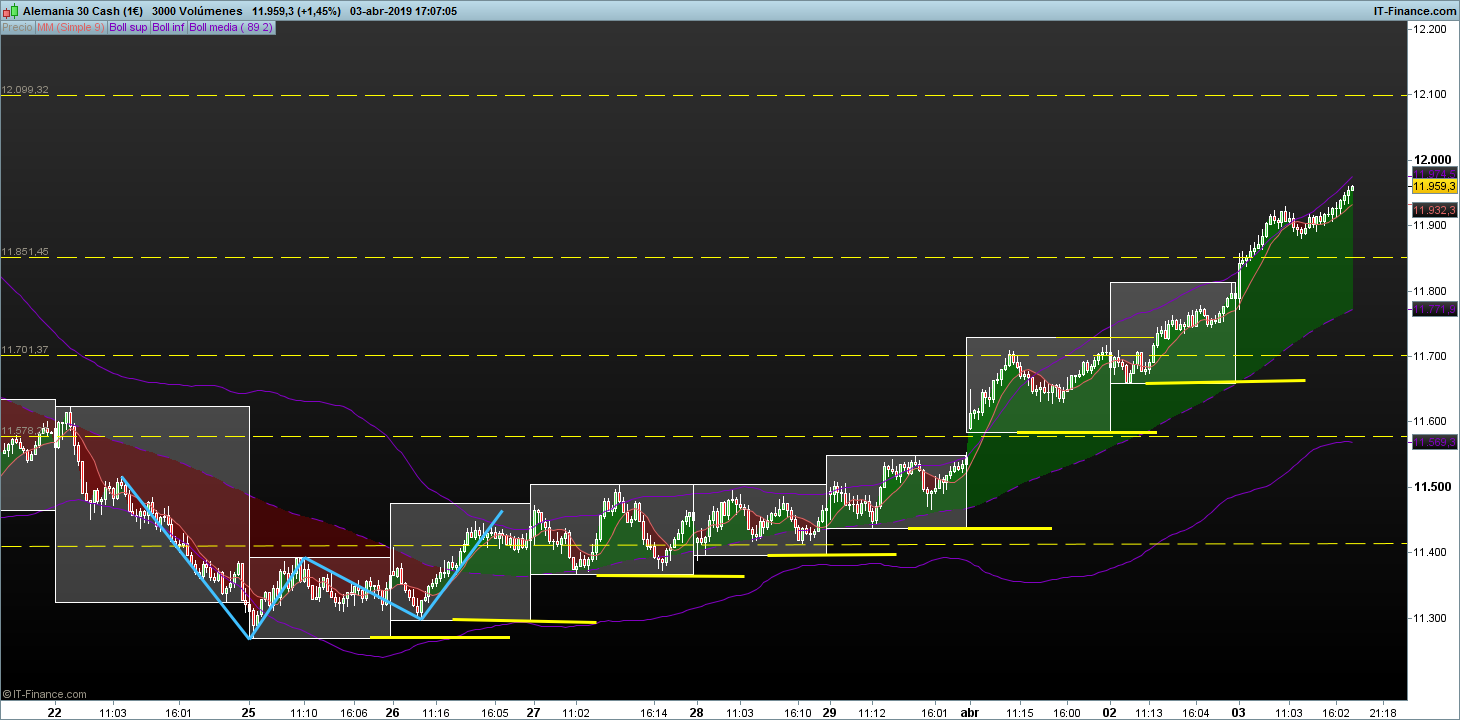Click the 3000 Volúmenes timeframe label
The image size is (1460, 720).
coord(196,11)
